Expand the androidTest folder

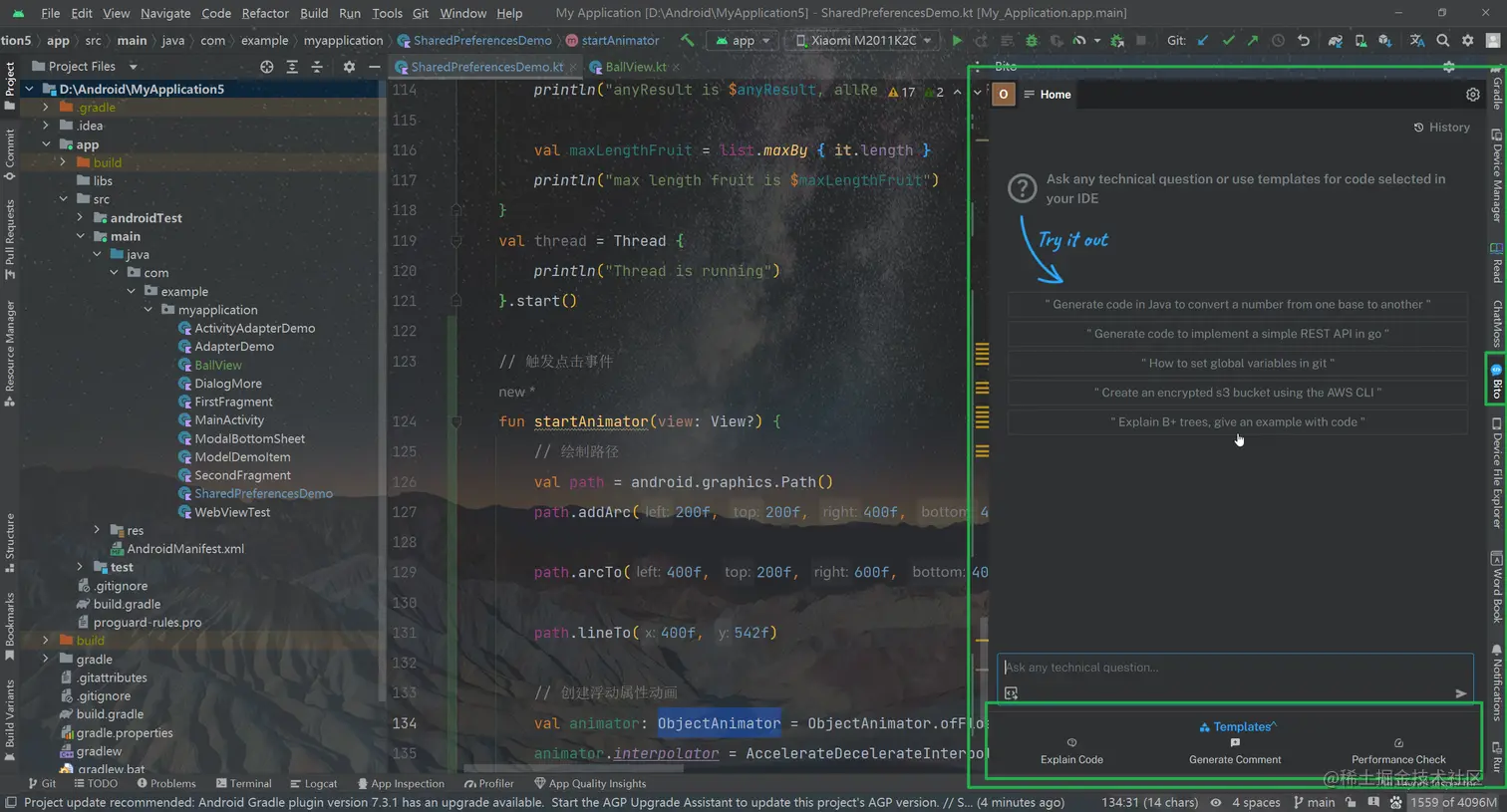point(80,218)
